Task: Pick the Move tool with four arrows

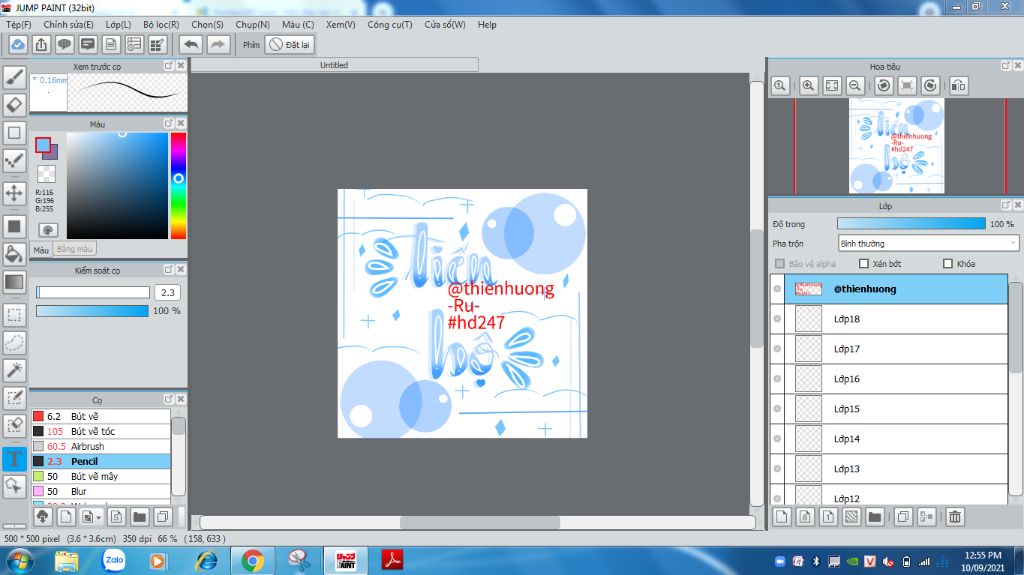Action: tap(14, 193)
